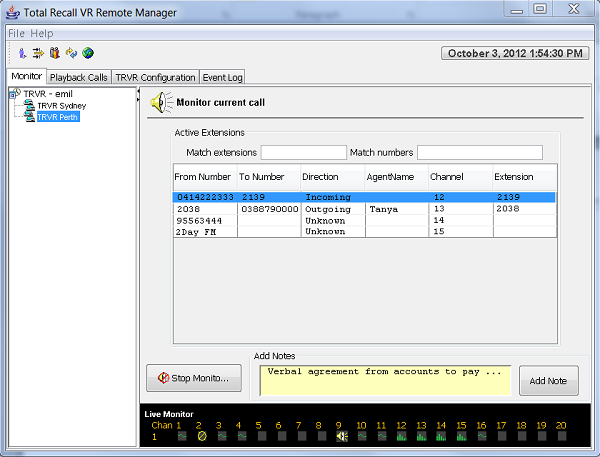Viewport: 600px width, 457px height.
Task: Open the File menu
Action: (x=17, y=33)
